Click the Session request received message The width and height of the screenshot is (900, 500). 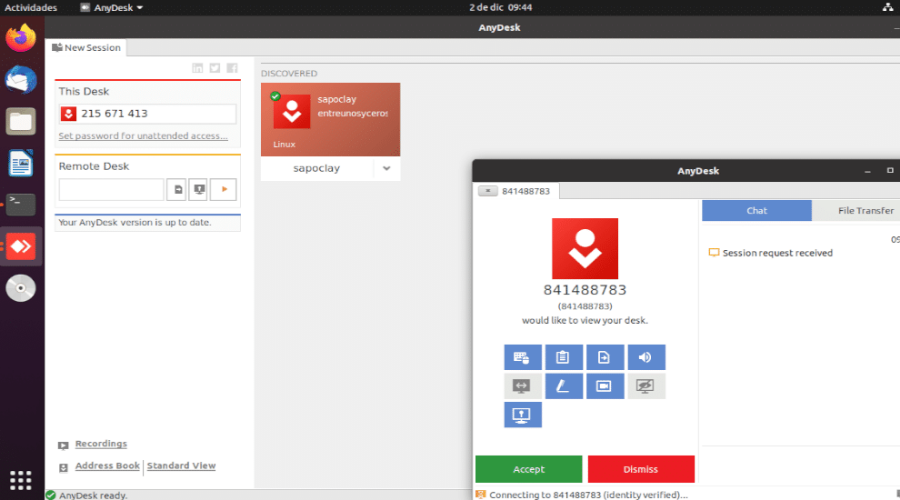tap(777, 253)
